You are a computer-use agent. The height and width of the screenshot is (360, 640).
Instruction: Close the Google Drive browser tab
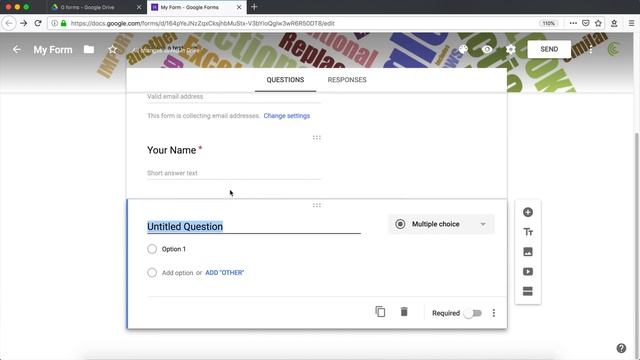pyautogui.click(x=139, y=7)
